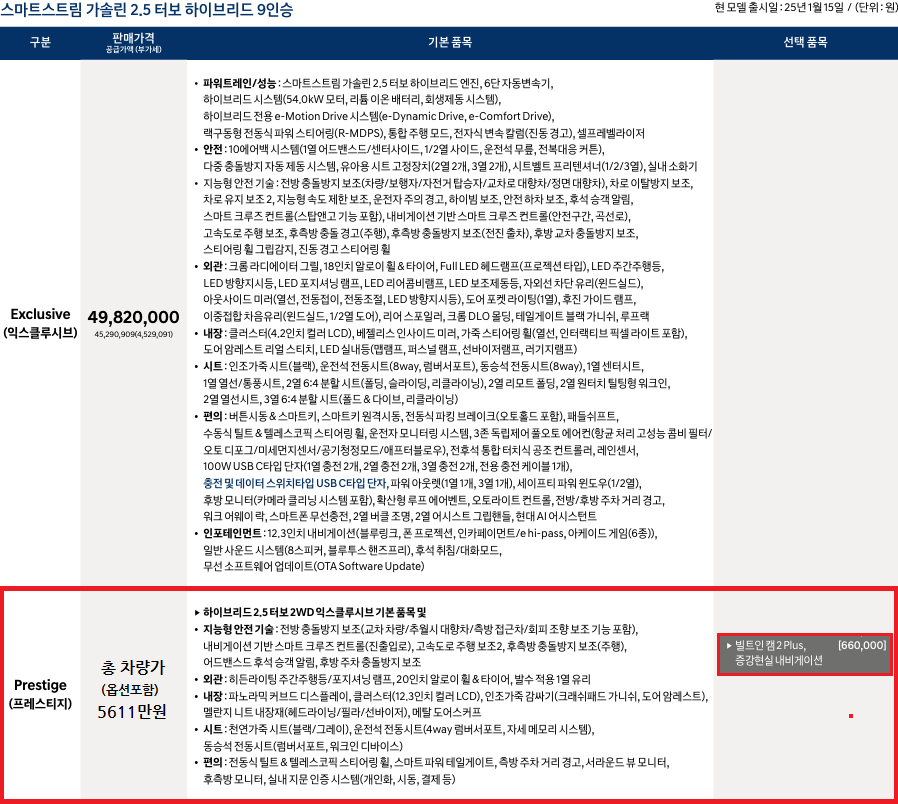The width and height of the screenshot is (898, 804).
Task: Click the arrow before 하이브리드 2.5 터보 2WD 익스클루시브
Action: pos(196,611)
